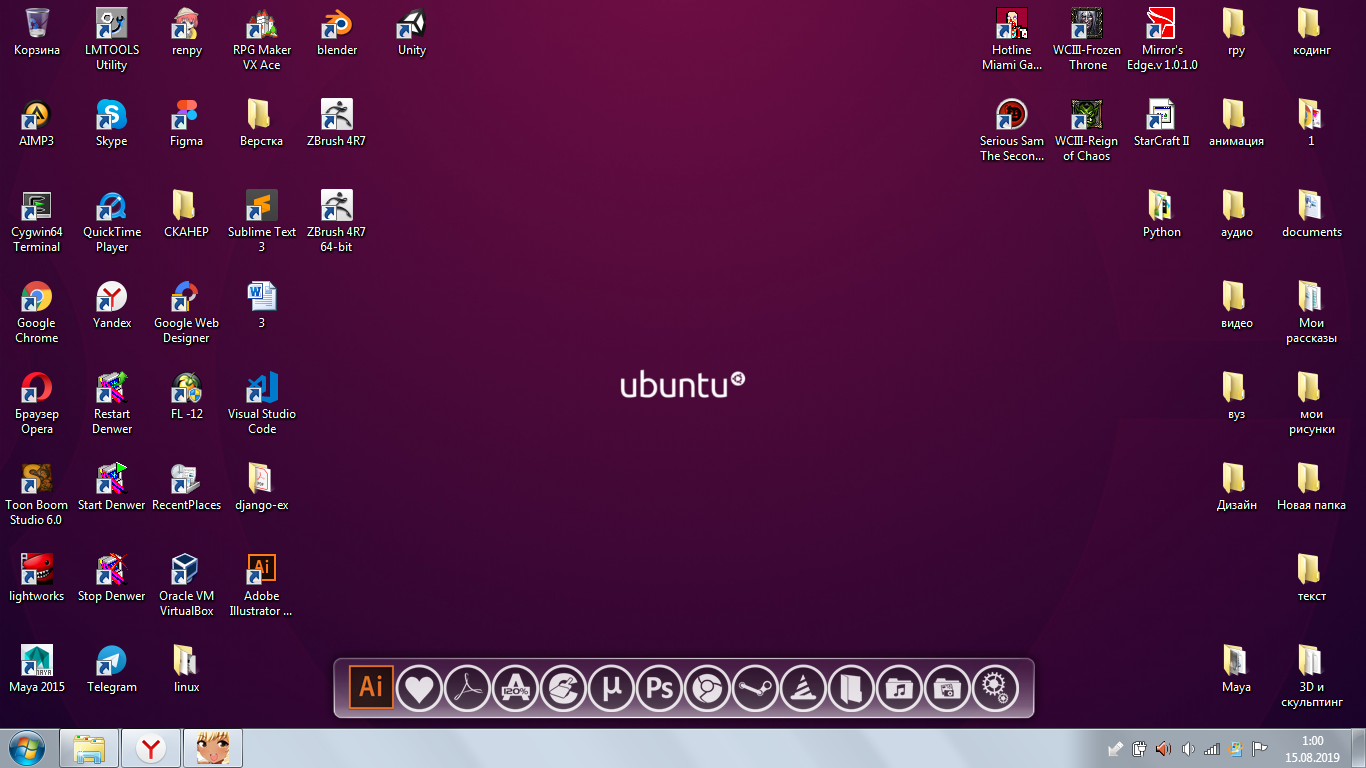Select the lightworks desktop shortcut
Viewport: 1366px width, 768px height.
37,578
